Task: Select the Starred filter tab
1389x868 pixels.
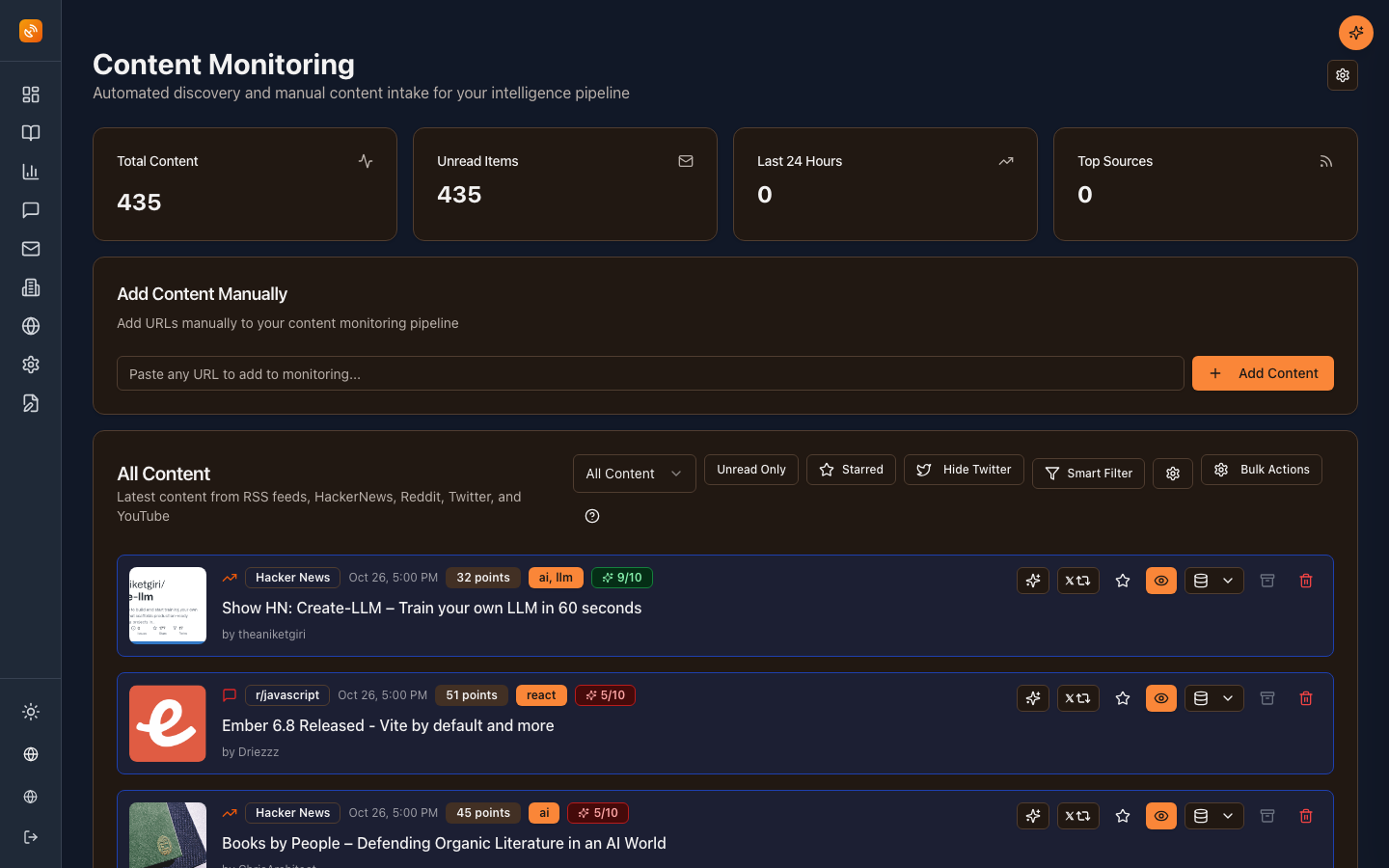Action: [x=851, y=470]
